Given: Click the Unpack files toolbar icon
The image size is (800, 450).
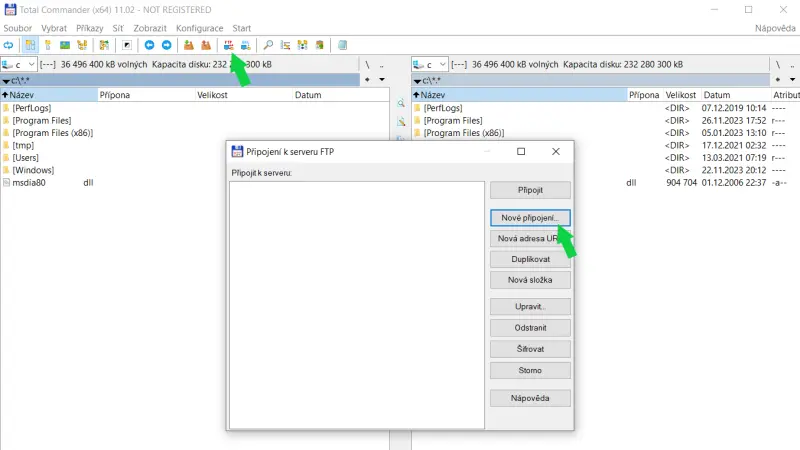Looking at the screenshot, I should click(206, 45).
